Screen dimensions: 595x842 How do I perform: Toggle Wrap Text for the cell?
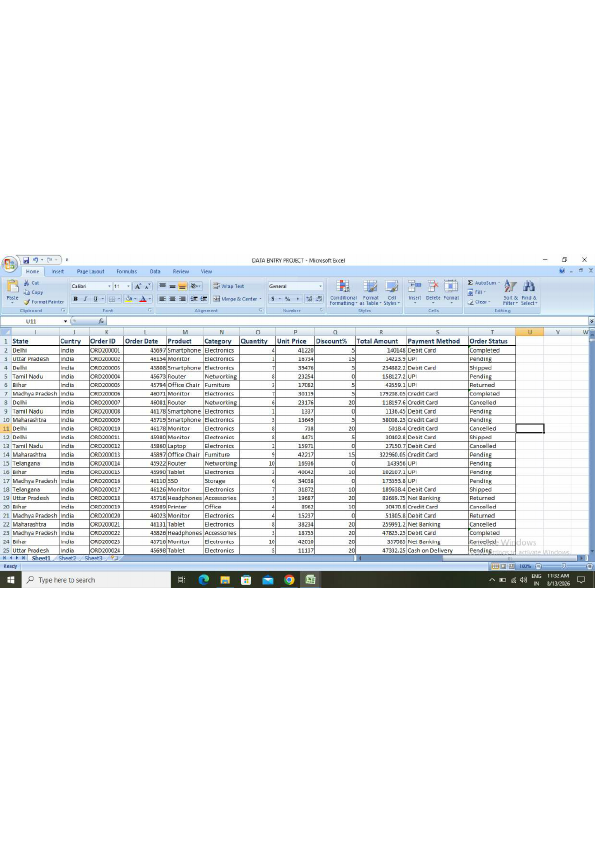click(x=228, y=286)
